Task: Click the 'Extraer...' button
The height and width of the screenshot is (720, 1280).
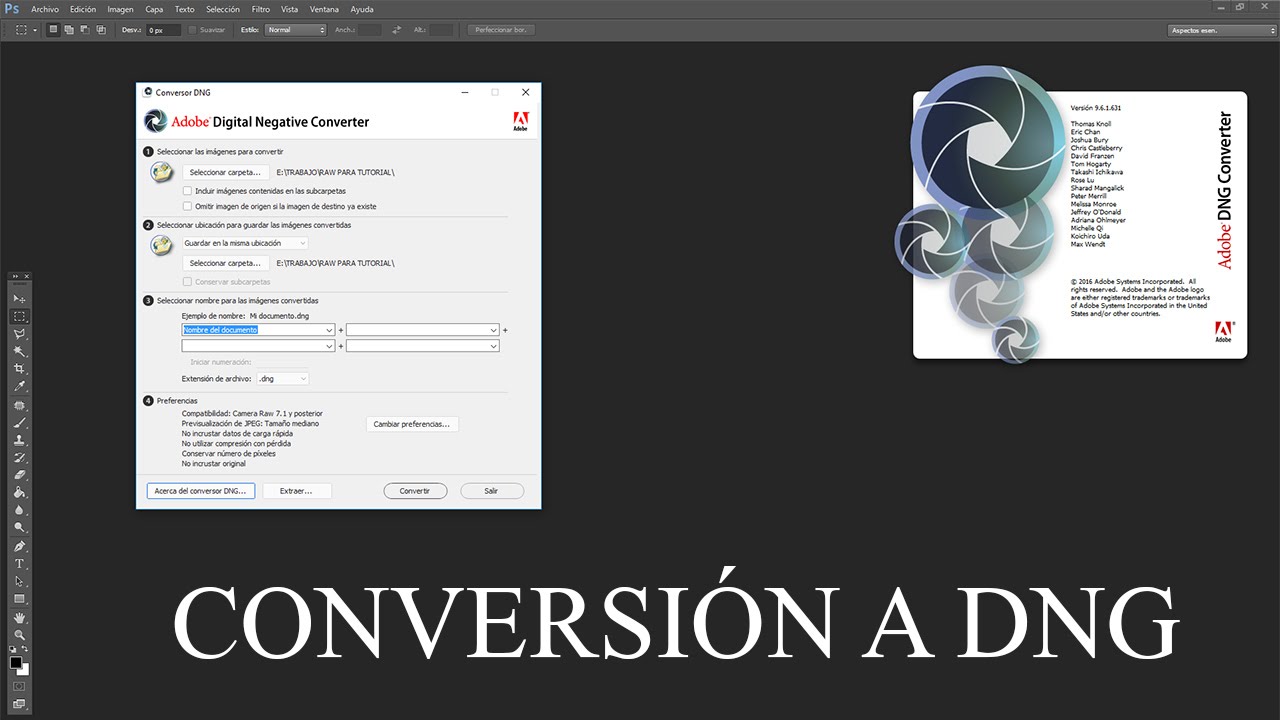Action: (297, 491)
